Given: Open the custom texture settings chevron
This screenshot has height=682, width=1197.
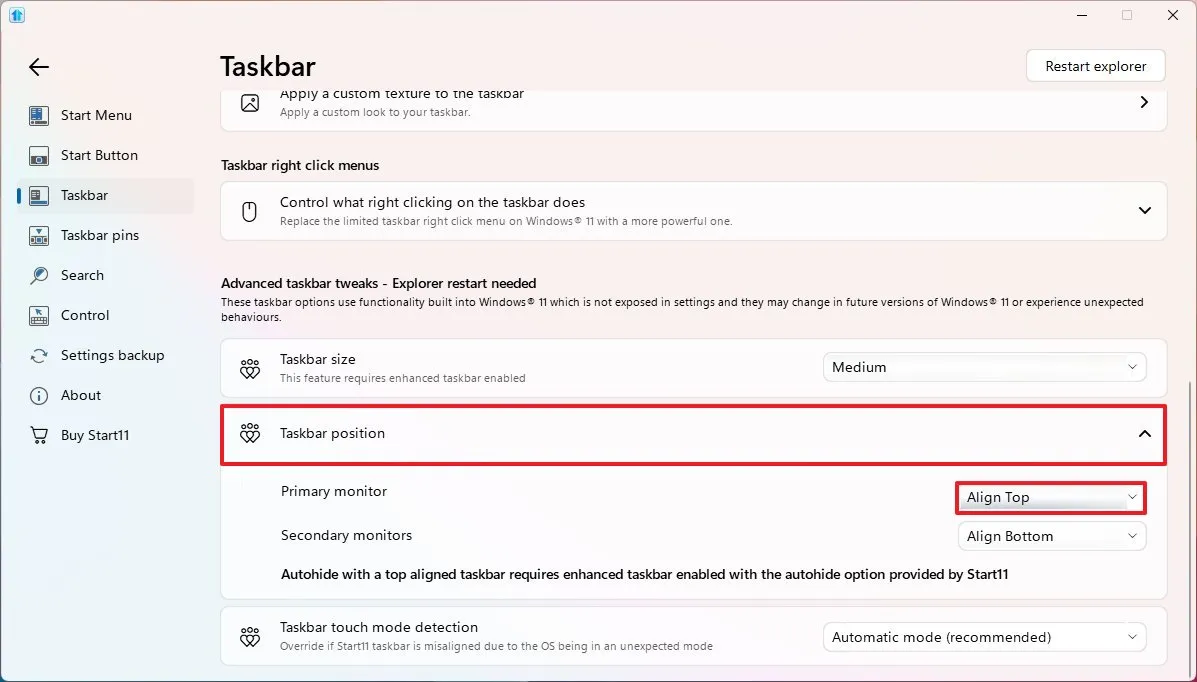Looking at the screenshot, I should click(1145, 102).
